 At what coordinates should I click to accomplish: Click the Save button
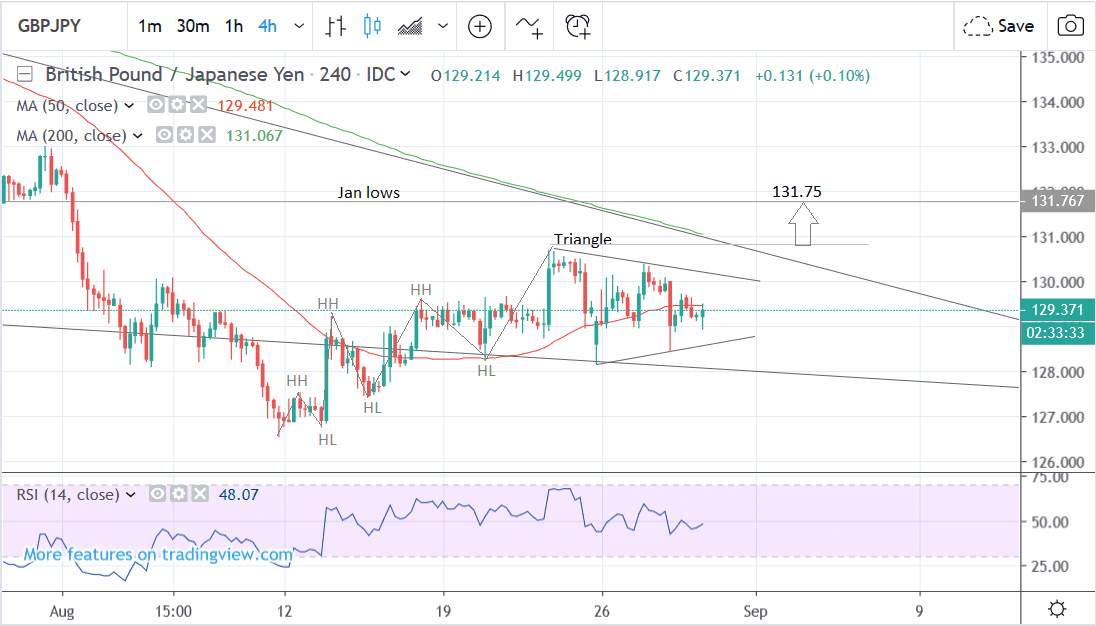pos(999,27)
